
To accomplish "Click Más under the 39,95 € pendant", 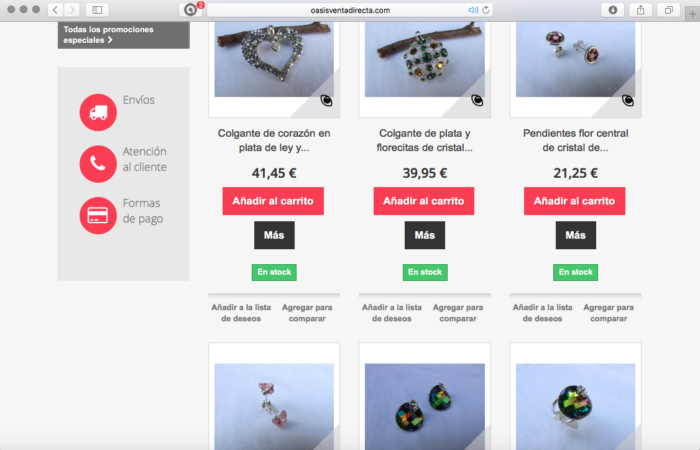I will [425, 235].
